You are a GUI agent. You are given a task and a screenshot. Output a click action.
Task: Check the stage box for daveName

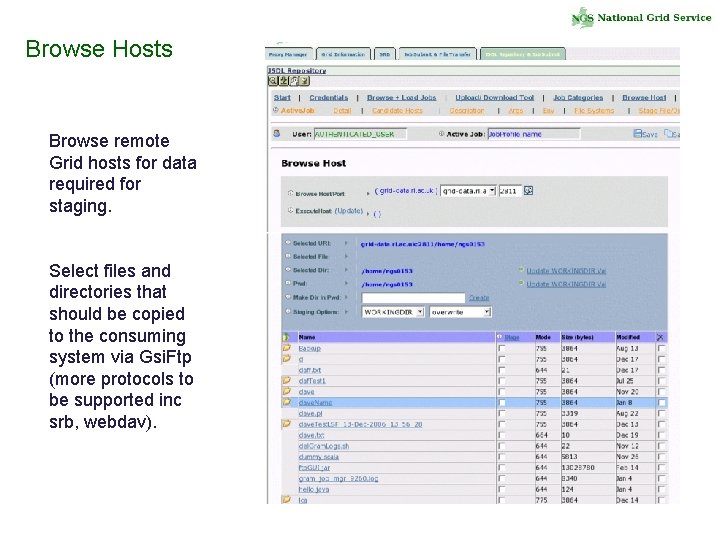point(502,403)
